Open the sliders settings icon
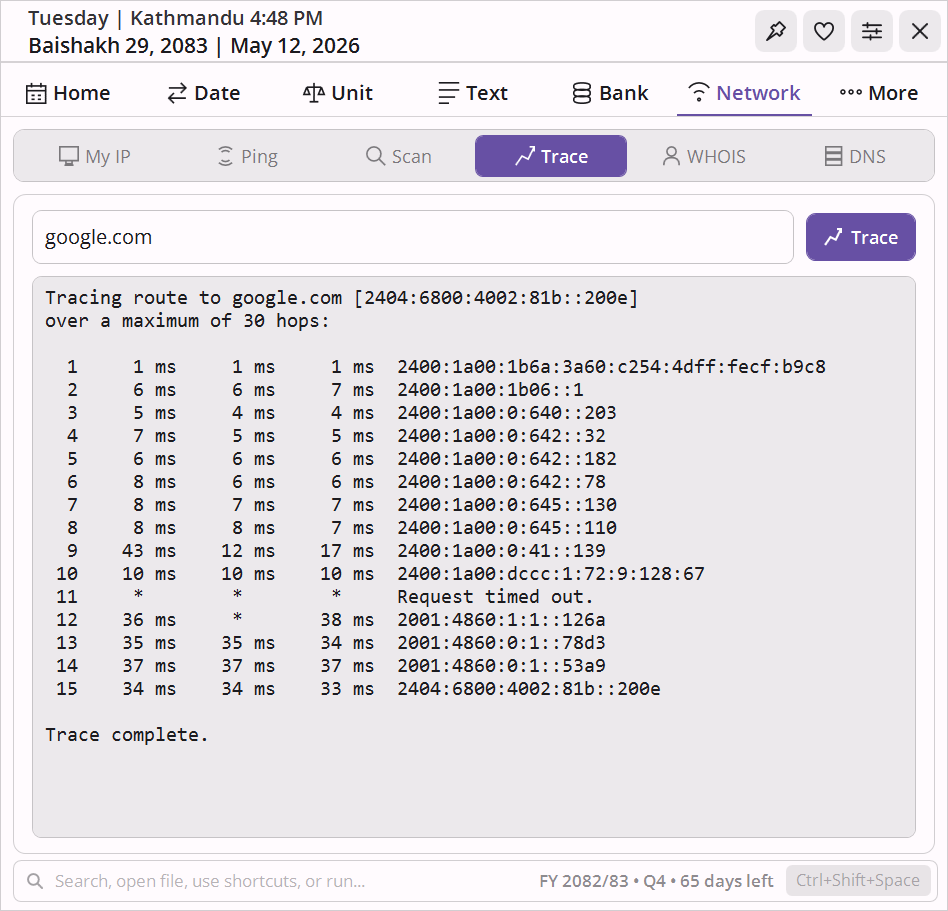Screen dimensions: 948x911 pos(871,31)
